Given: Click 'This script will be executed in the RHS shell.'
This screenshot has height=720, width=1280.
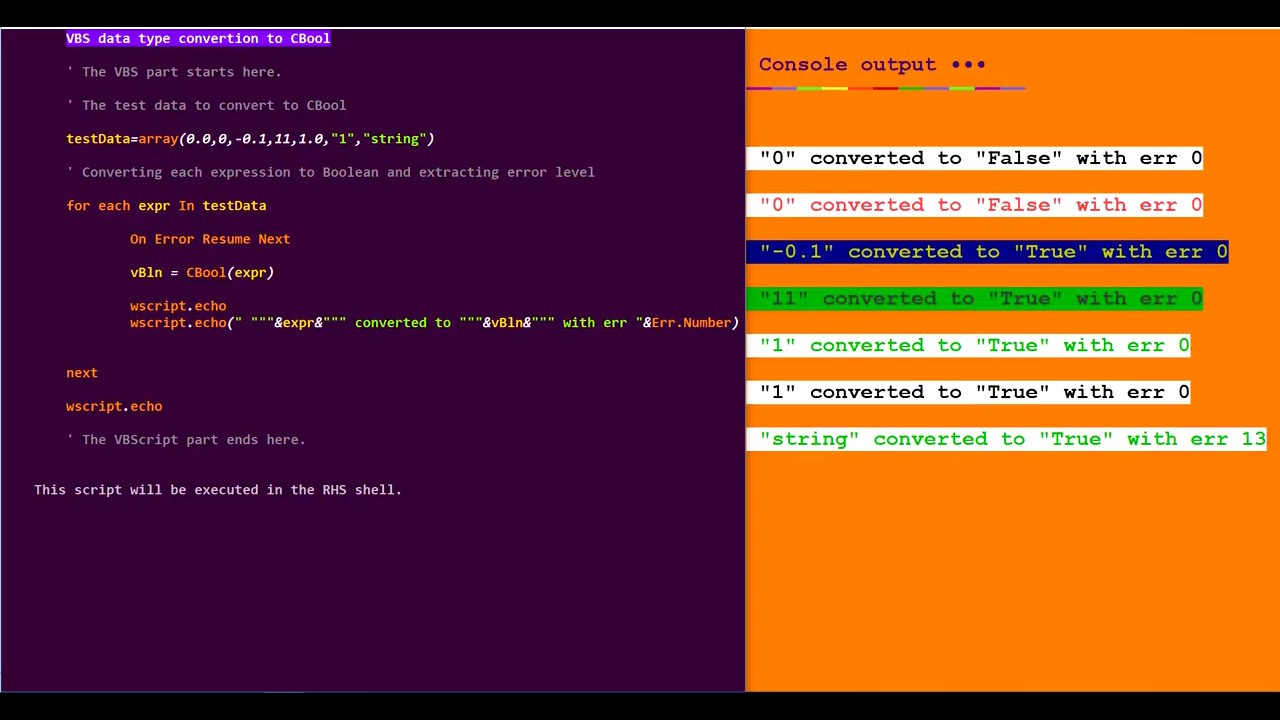Looking at the screenshot, I should coord(218,490).
